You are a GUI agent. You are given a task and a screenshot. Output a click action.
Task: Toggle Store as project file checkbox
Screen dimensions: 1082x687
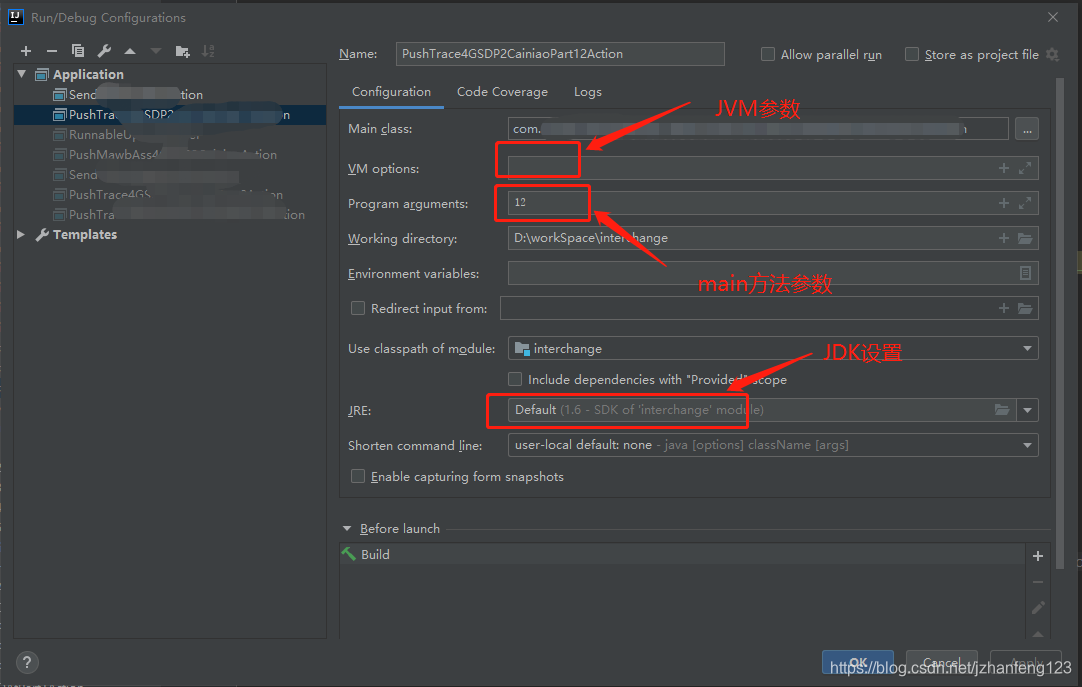tap(912, 54)
